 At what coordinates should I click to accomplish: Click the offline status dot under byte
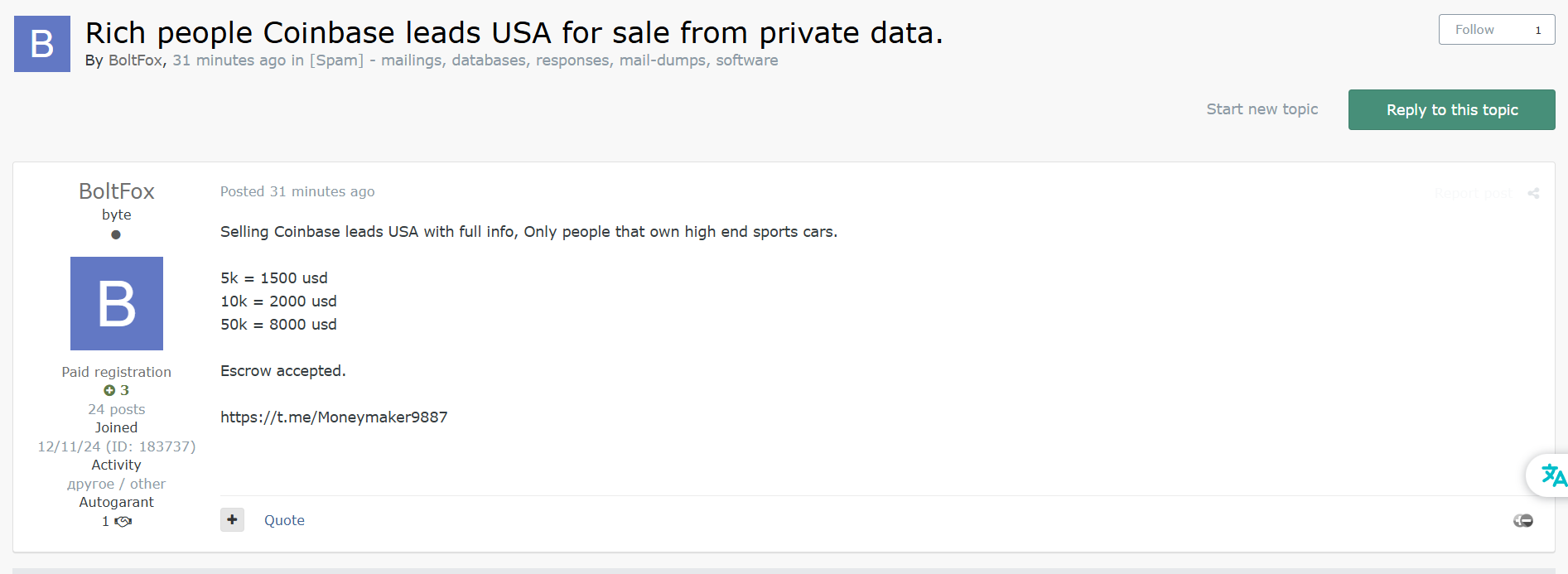[x=116, y=234]
